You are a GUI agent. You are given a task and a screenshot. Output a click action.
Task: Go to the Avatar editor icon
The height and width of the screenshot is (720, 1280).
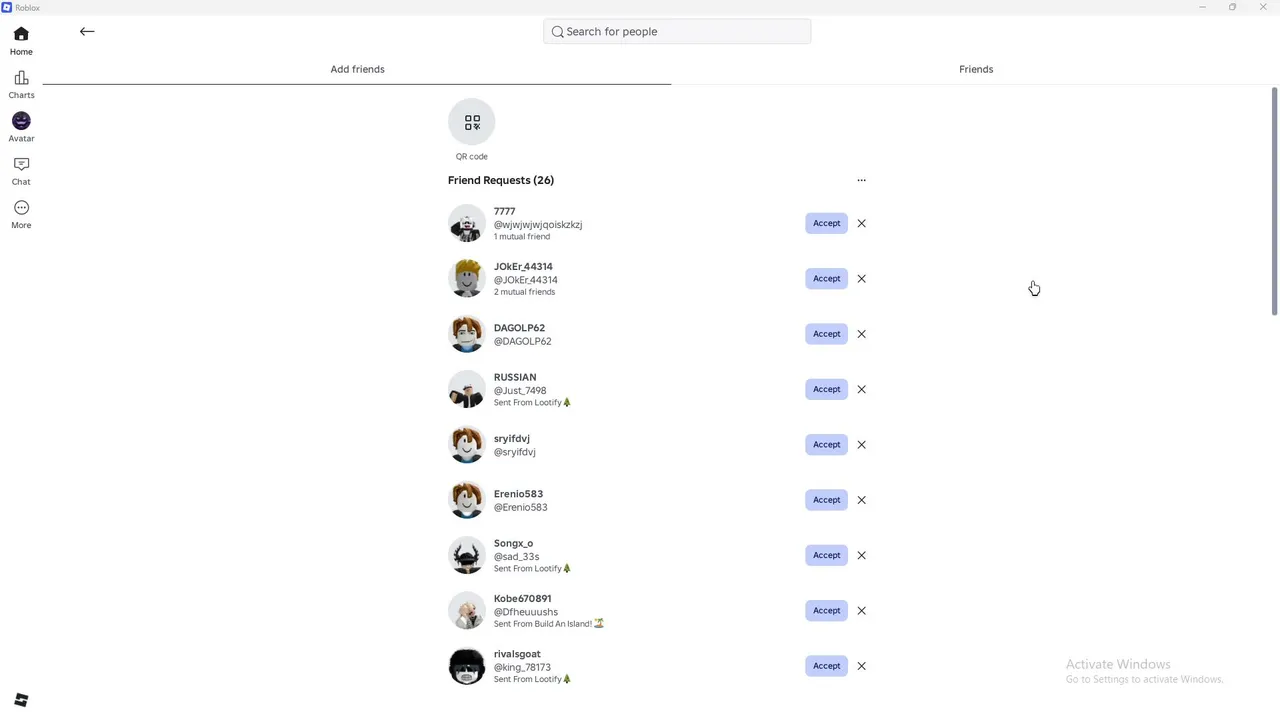pos(21,128)
